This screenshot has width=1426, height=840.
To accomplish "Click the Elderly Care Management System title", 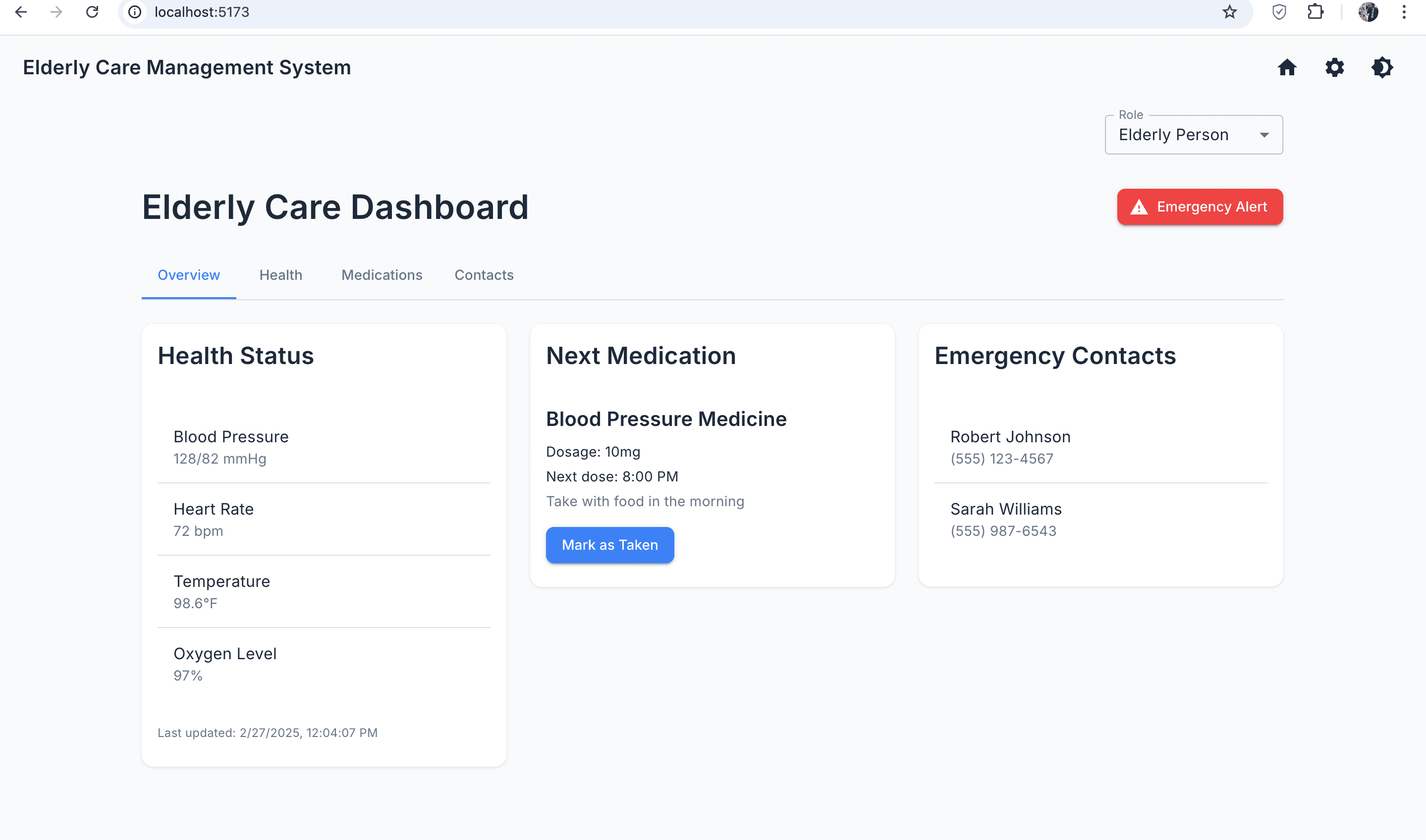I will tap(187, 67).
